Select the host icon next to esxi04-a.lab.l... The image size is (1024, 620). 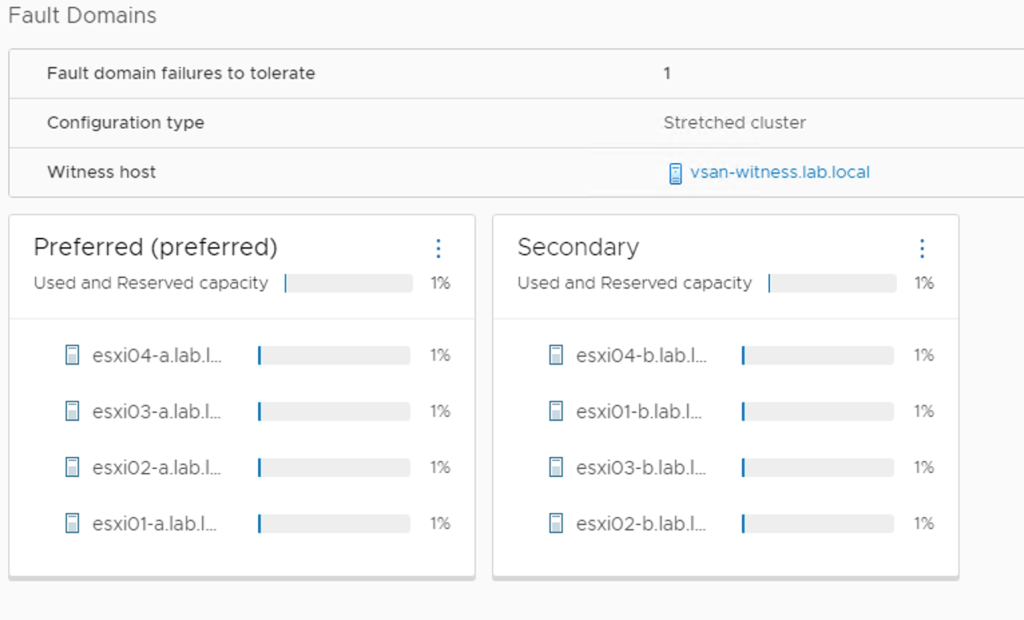pyautogui.click(x=71, y=354)
